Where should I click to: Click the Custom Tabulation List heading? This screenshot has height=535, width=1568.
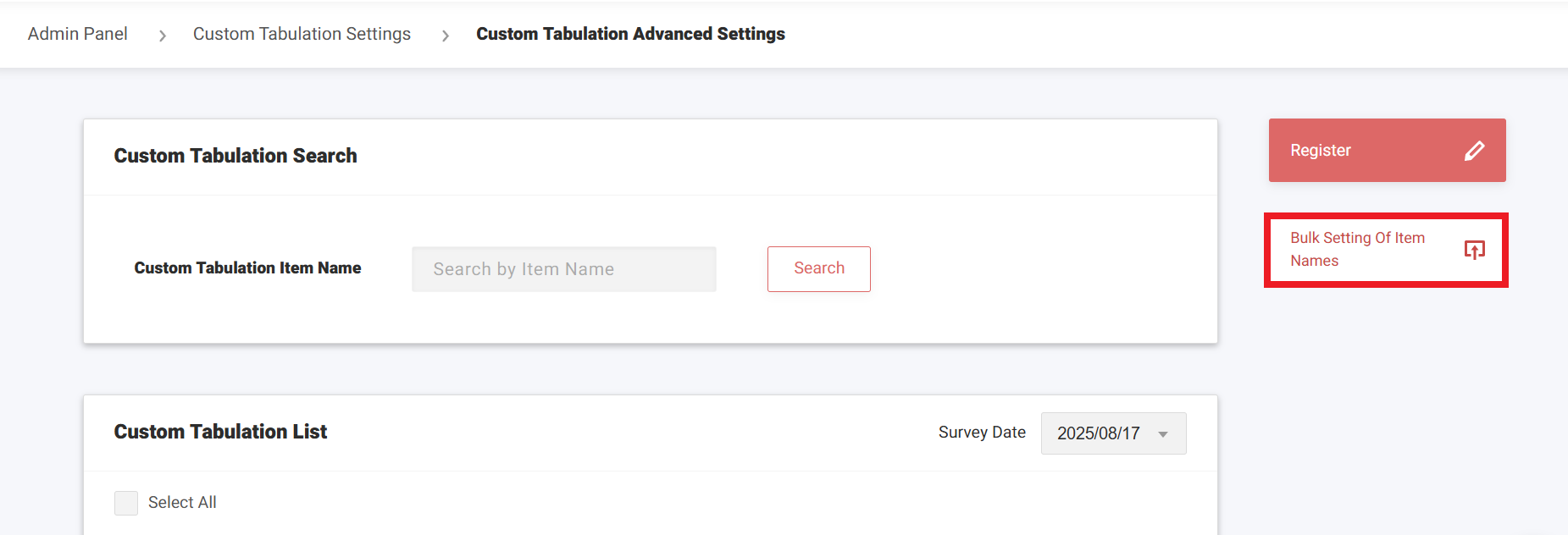tap(220, 432)
